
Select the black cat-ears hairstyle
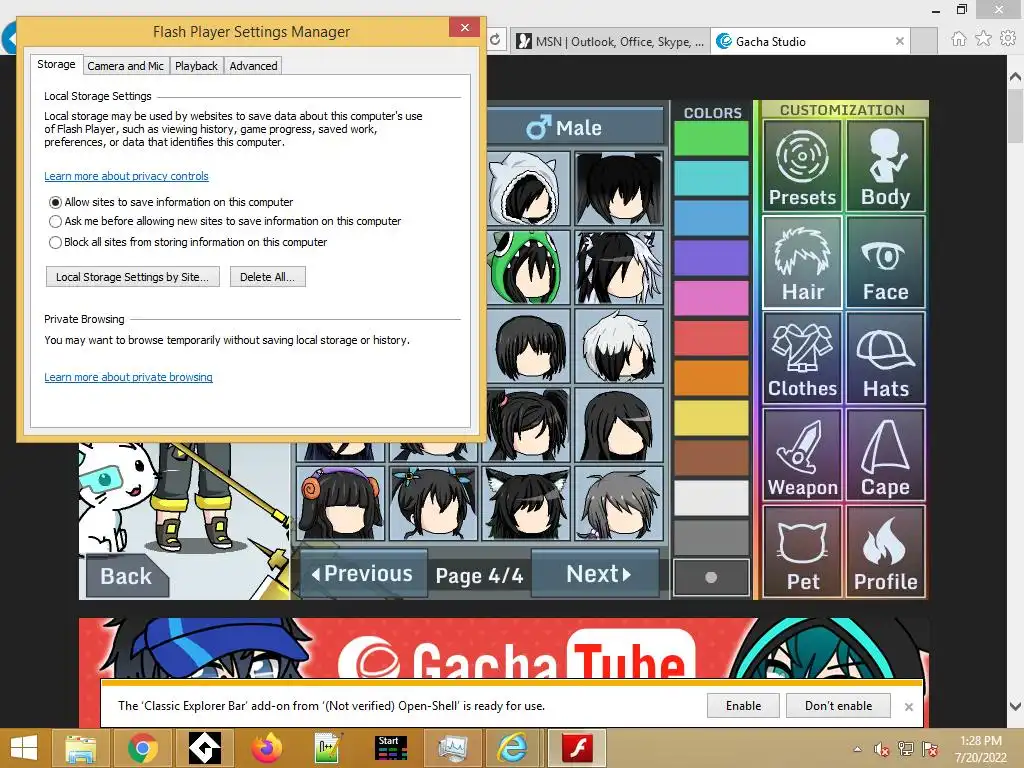point(527,503)
